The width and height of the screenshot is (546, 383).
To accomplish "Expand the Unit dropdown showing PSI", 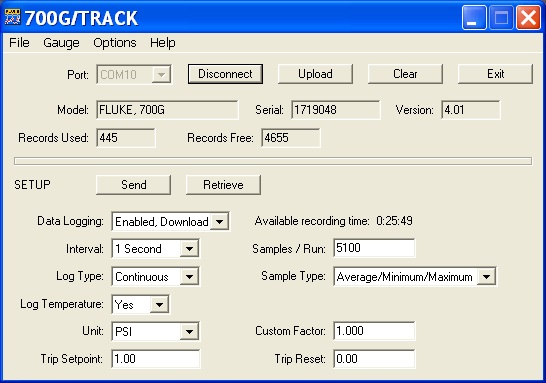I will [x=189, y=331].
